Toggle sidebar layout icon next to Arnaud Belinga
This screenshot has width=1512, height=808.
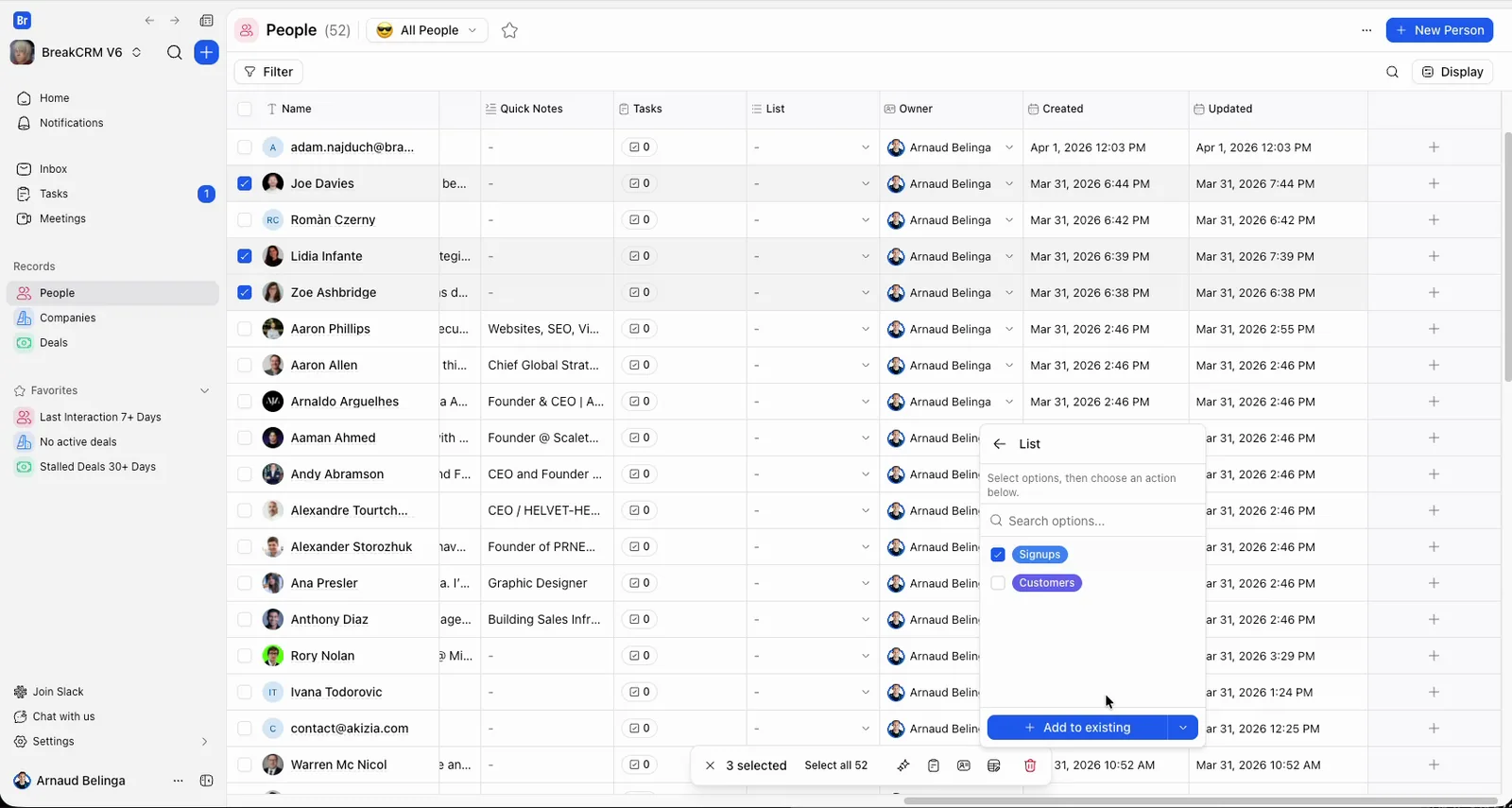tap(206, 781)
